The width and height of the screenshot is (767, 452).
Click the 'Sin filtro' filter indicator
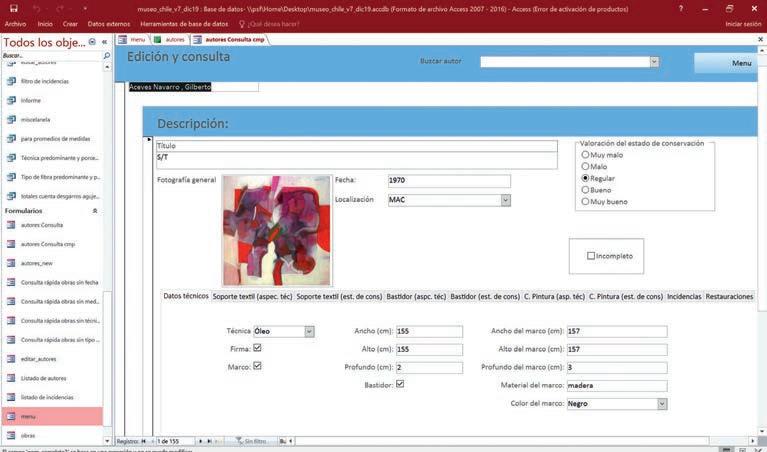click(251, 441)
